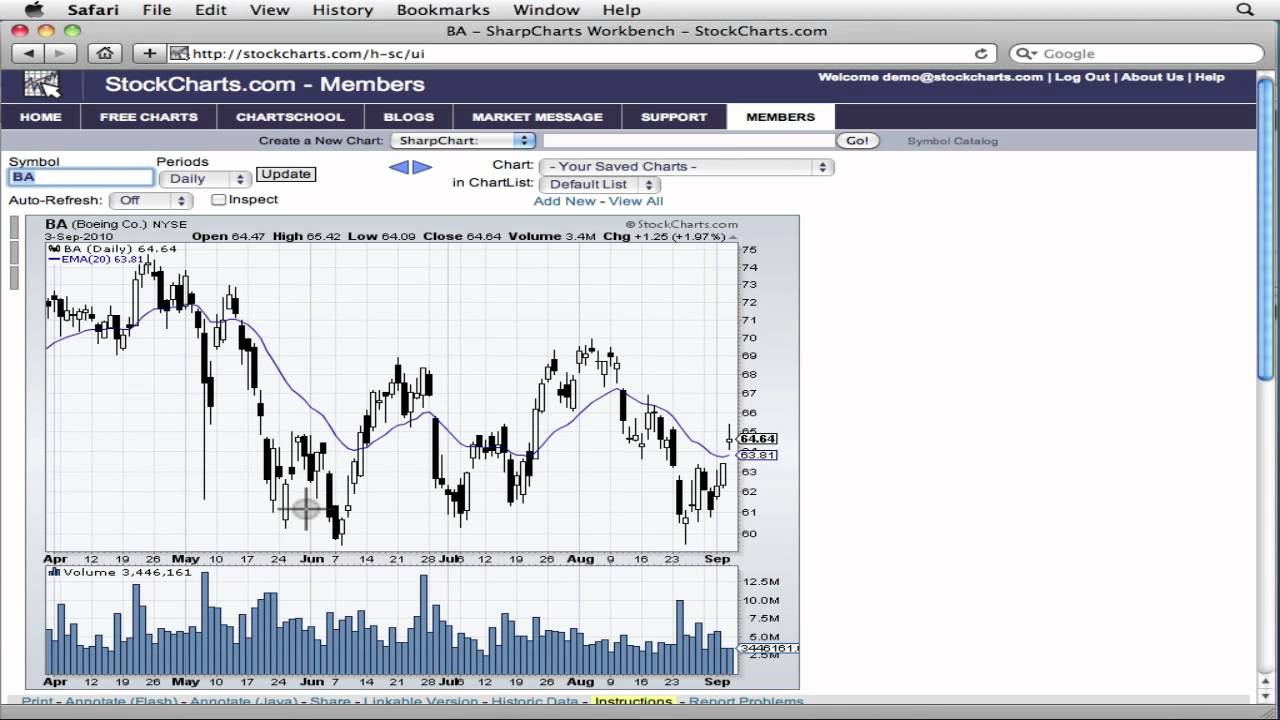This screenshot has width=1280, height=720.
Task: Open the BLOGS tab
Action: tap(408, 117)
